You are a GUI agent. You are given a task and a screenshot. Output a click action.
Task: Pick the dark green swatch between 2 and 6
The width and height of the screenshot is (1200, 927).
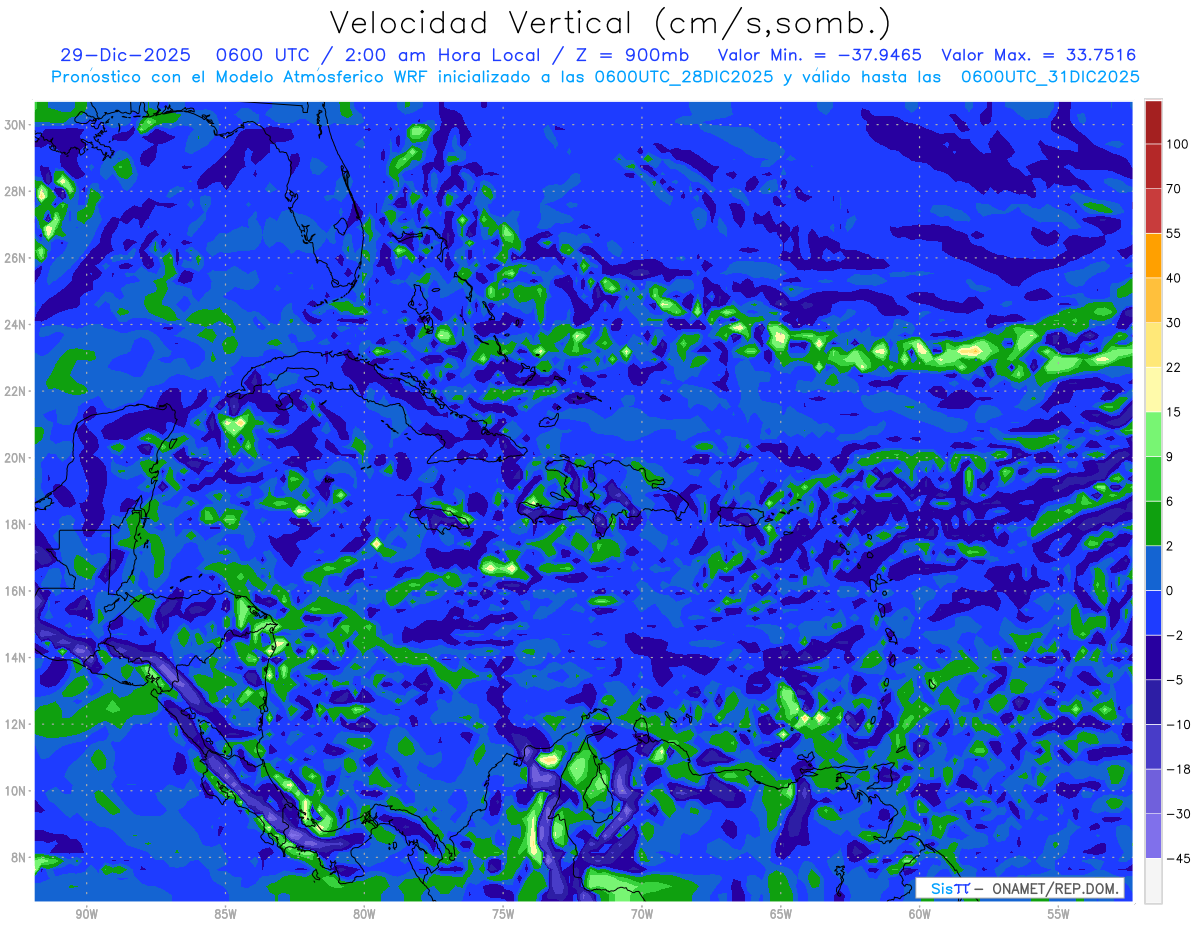[1154, 523]
